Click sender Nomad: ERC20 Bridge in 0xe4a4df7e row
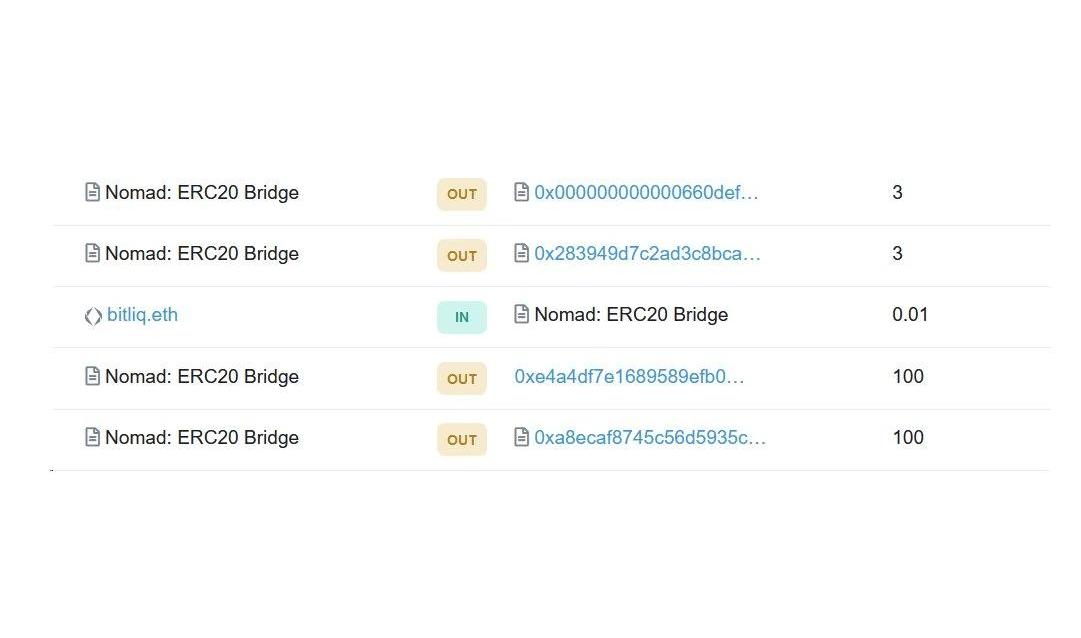The width and height of the screenshot is (1081, 638). [202, 377]
